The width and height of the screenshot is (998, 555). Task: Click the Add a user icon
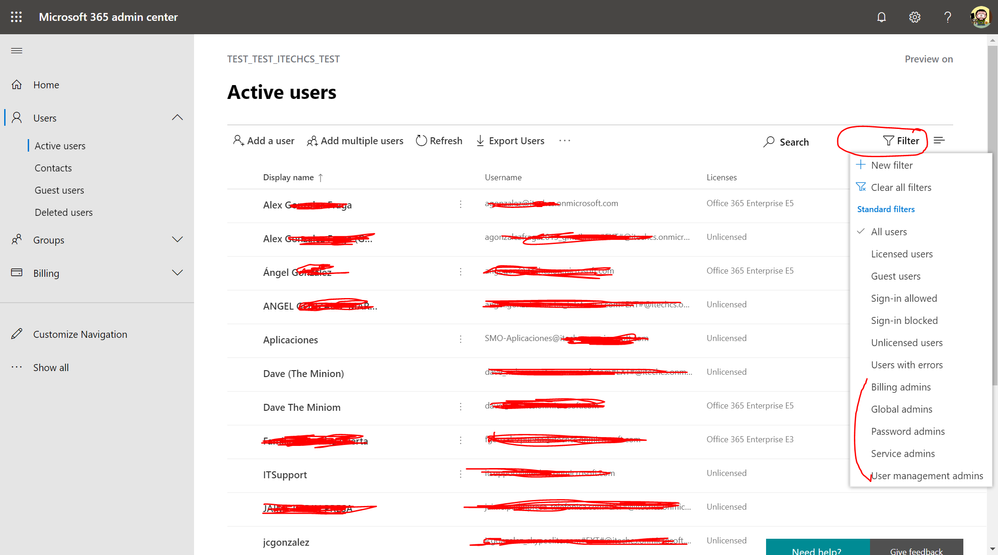pyautogui.click(x=238, y=140)
